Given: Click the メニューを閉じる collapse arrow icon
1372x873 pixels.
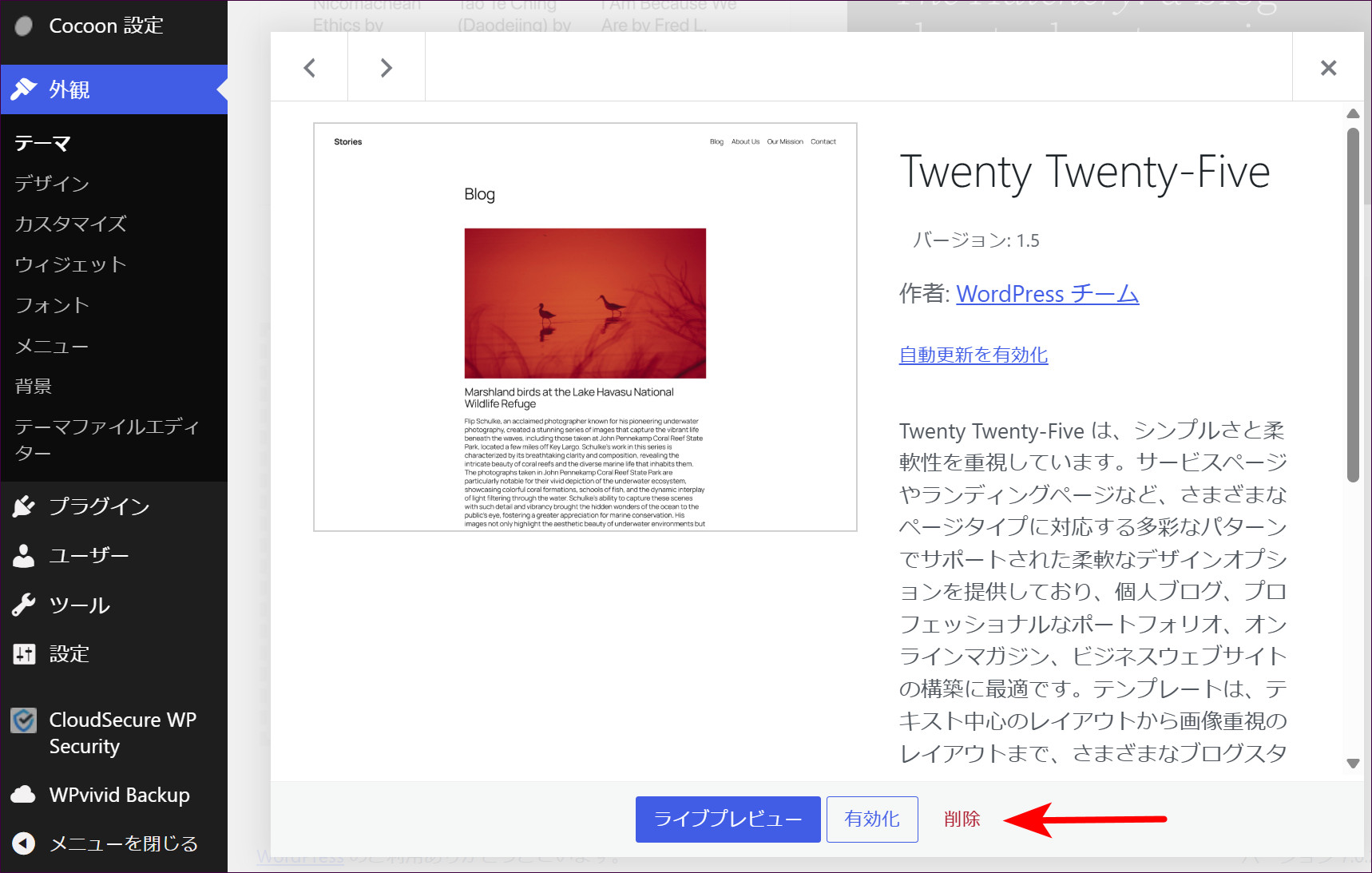Looking at the screenshot, I should (x=24, y=843).
